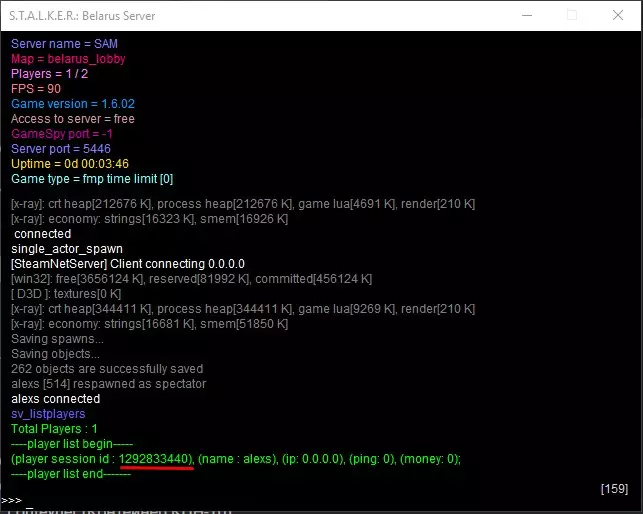
Task: Click the alexs connected log entry
Action: [x=56, y=399]
